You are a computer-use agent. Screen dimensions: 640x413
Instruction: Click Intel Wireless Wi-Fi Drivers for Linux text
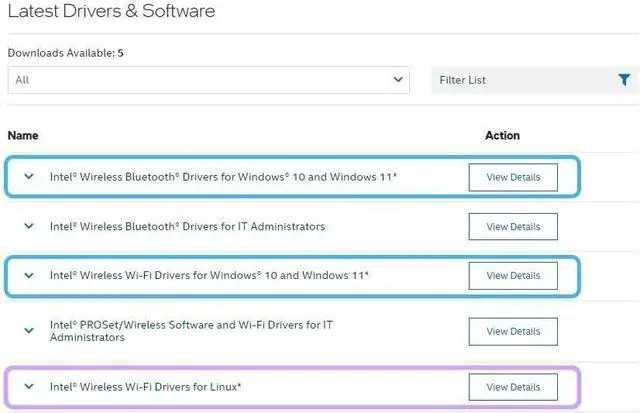(x=145, y=387)
